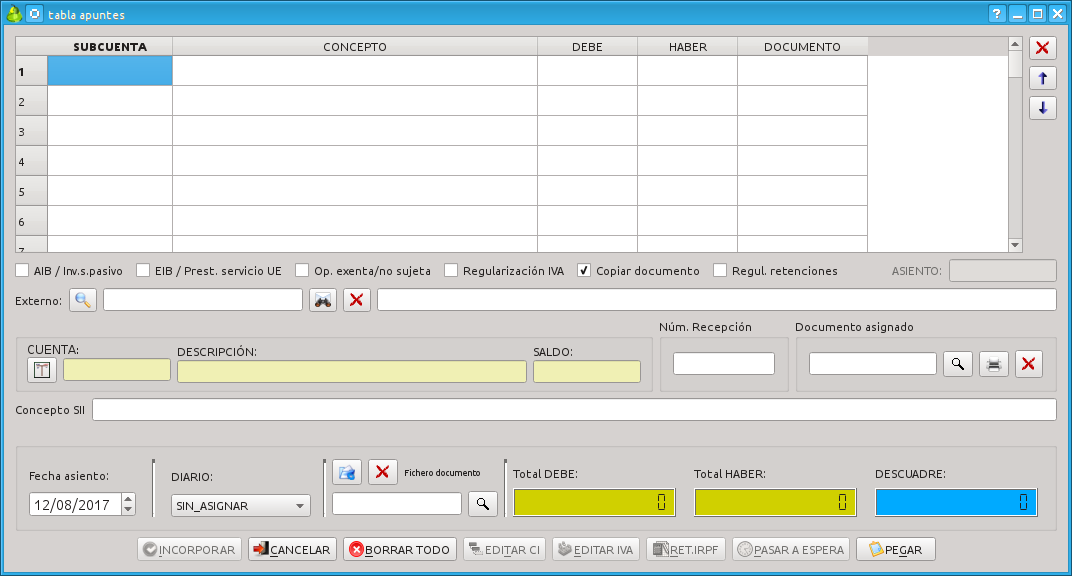Enable Regul. retenciones checkbox
The image size is (1072, 576).
[720, 271]
